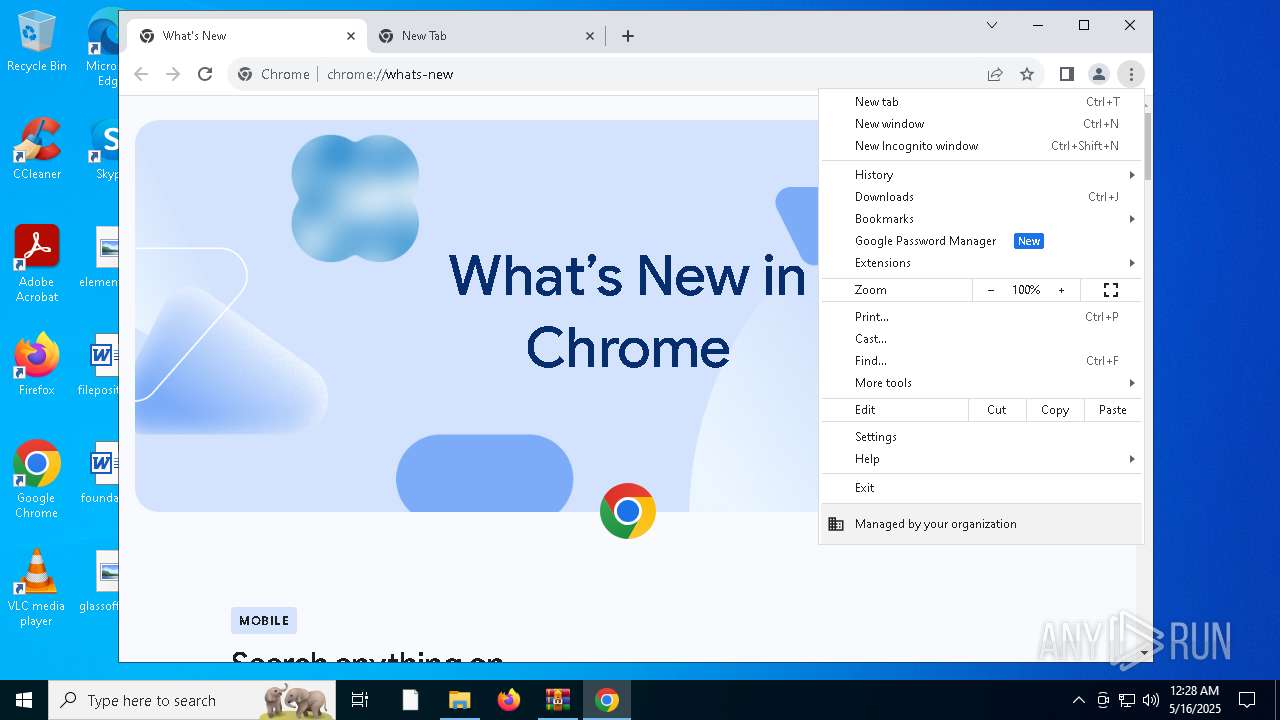Open Settings from the Chrome menu
Screen dimensions: 1280x720
pyautogui.click(x=981, y=437)
